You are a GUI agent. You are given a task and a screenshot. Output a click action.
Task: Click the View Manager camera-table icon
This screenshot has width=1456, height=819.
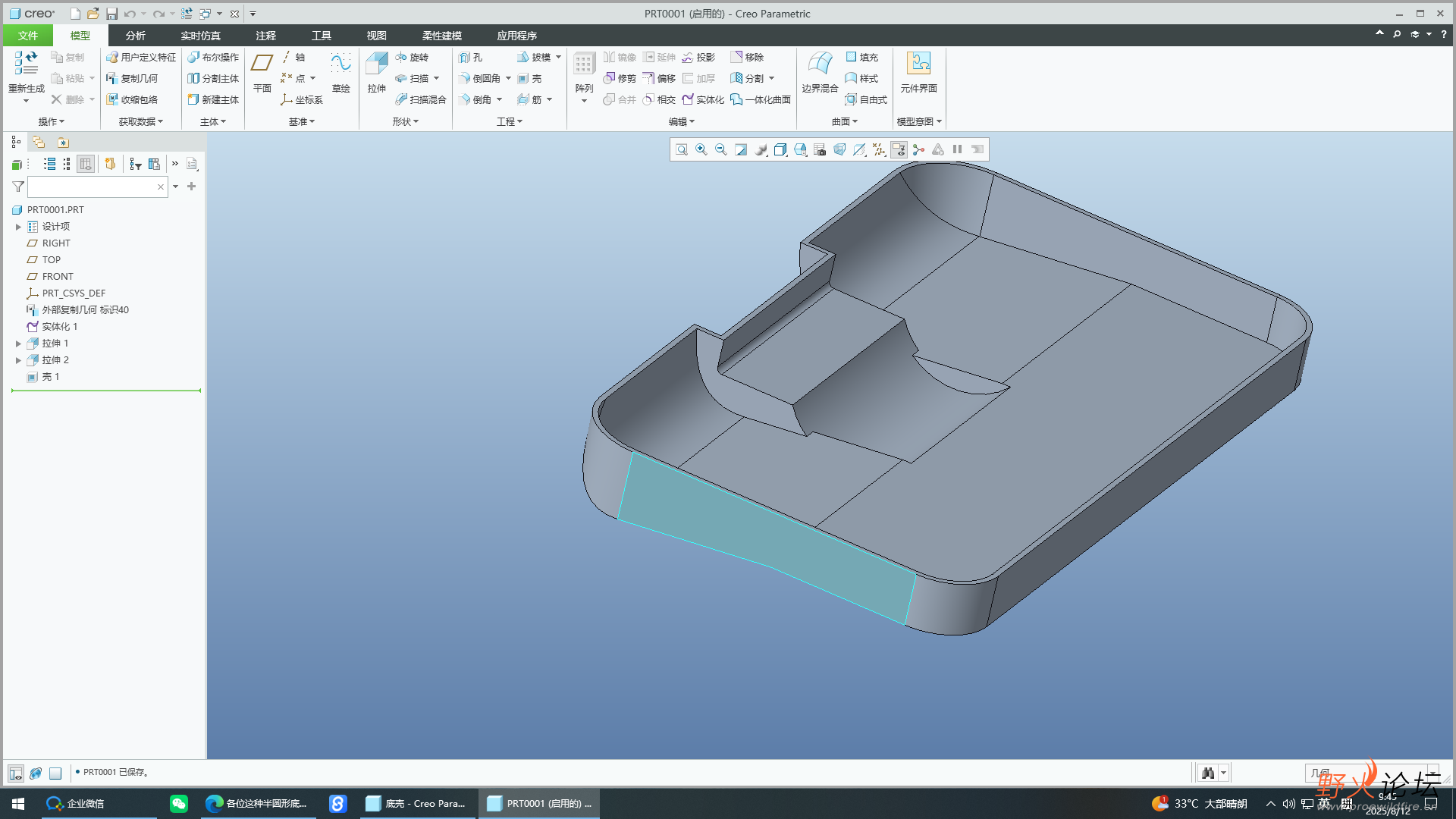820,149
